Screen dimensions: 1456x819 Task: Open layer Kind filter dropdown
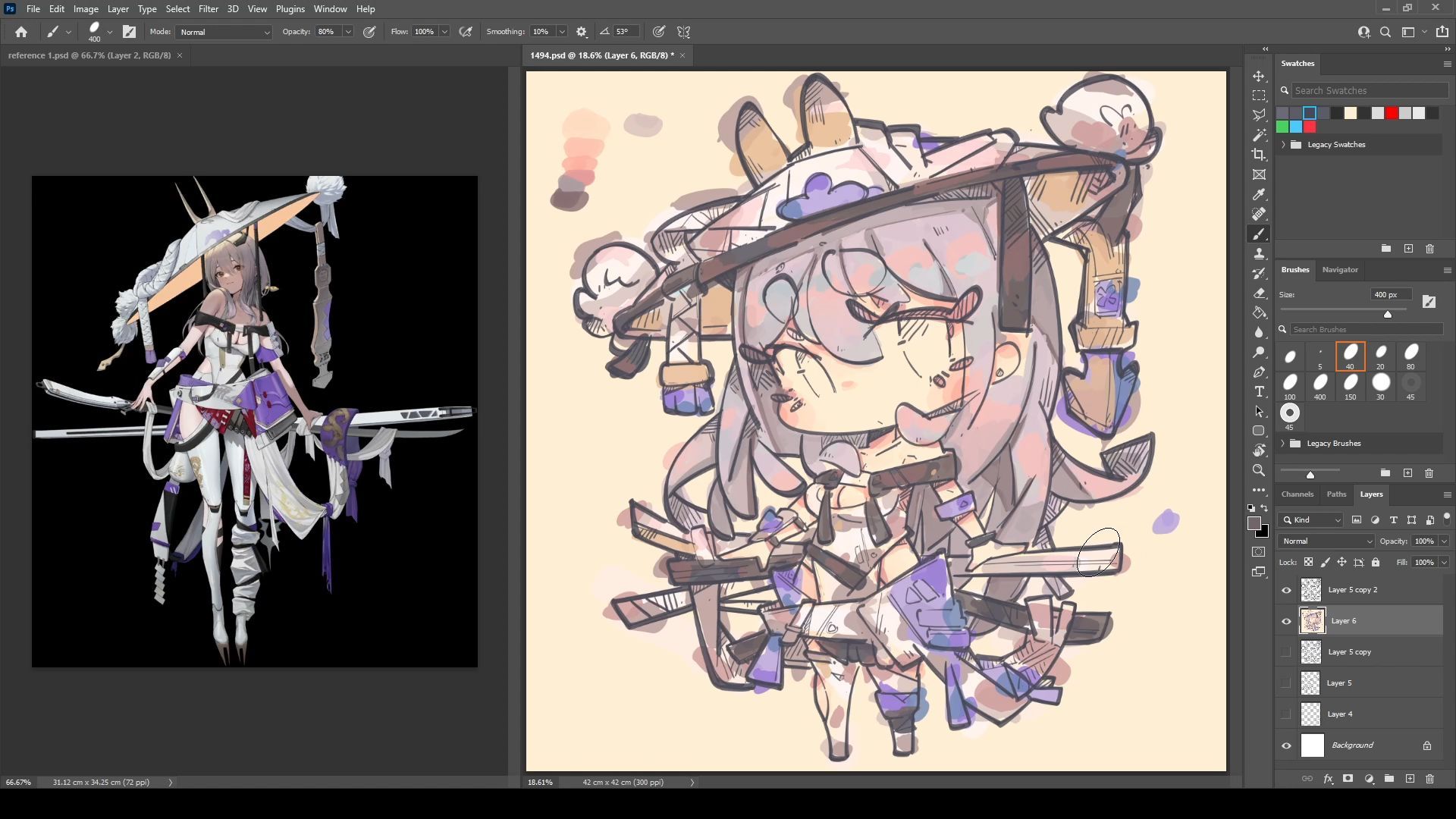pyautogui.click(x=1311, y=520)
